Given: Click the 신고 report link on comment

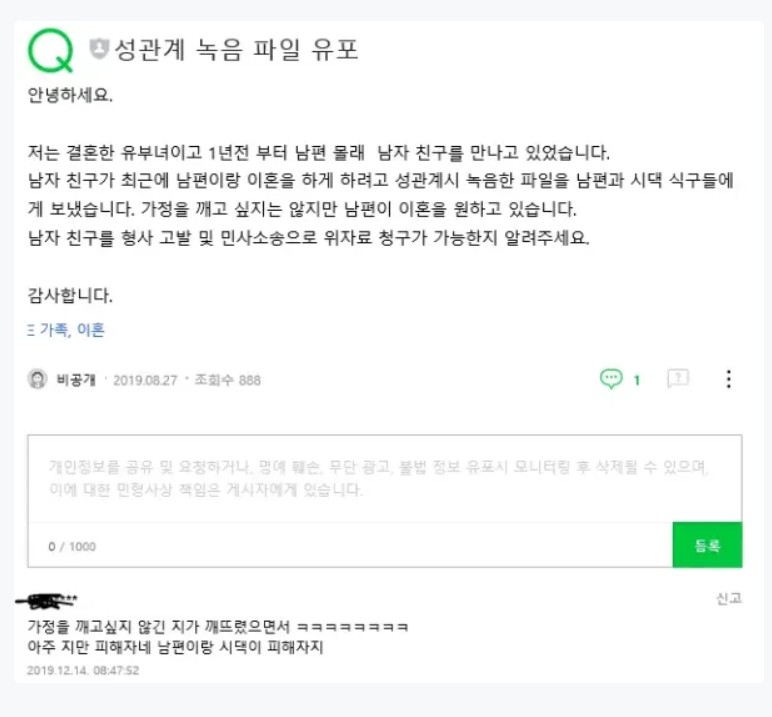Looking at the screenshot, I should coord(729,598).
